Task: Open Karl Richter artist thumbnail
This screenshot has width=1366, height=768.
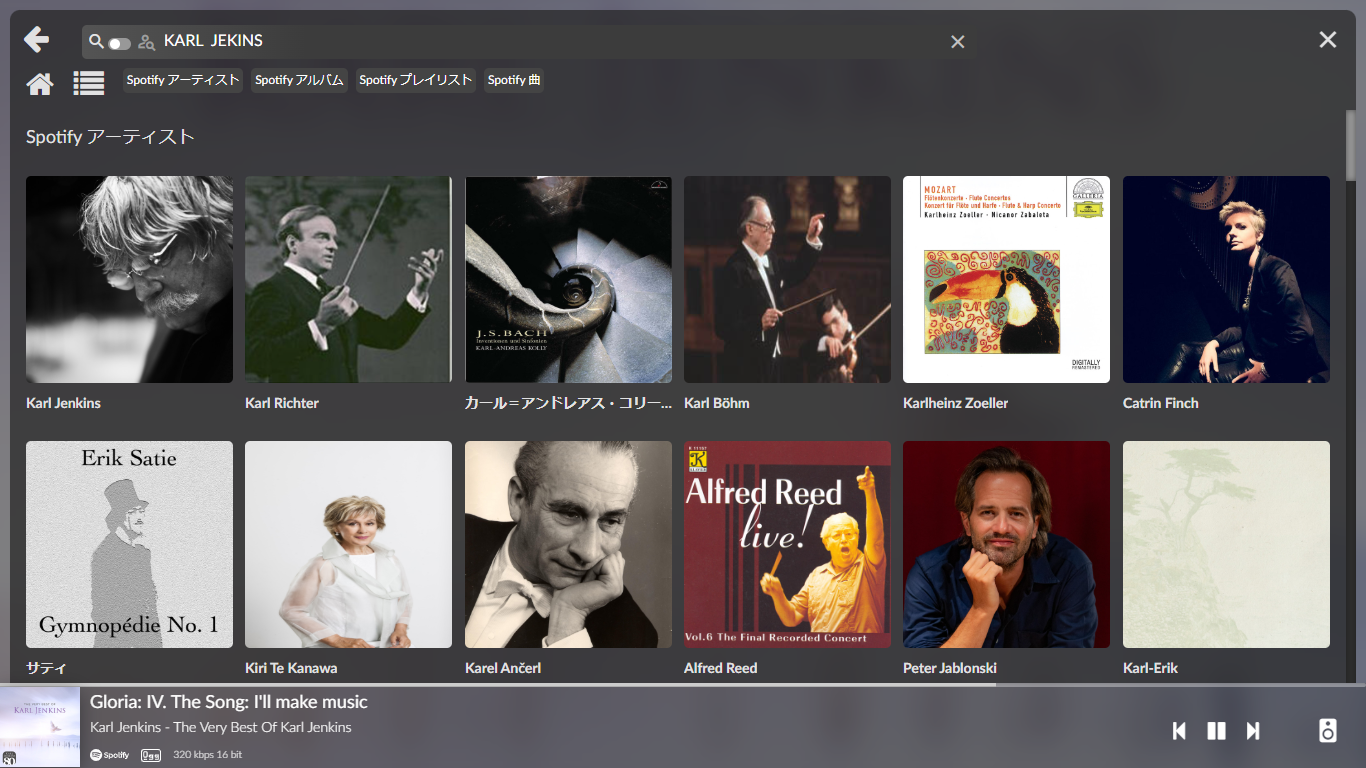Action: click(348, 280)
